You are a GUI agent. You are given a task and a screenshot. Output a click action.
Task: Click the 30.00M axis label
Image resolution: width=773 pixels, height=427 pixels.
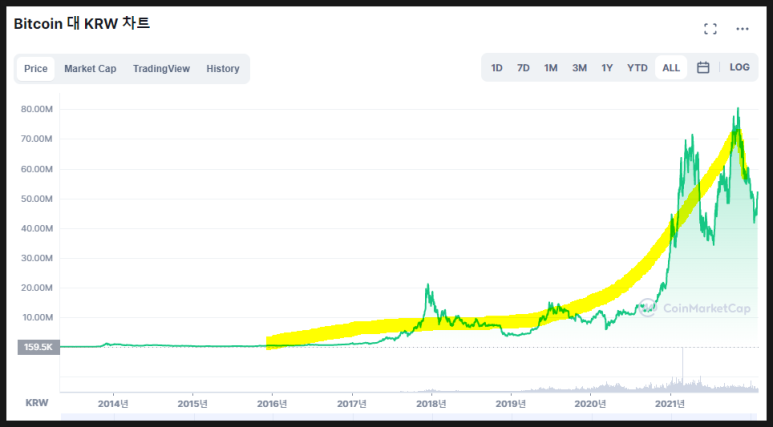pyautogui.click(x=36, y=258)
